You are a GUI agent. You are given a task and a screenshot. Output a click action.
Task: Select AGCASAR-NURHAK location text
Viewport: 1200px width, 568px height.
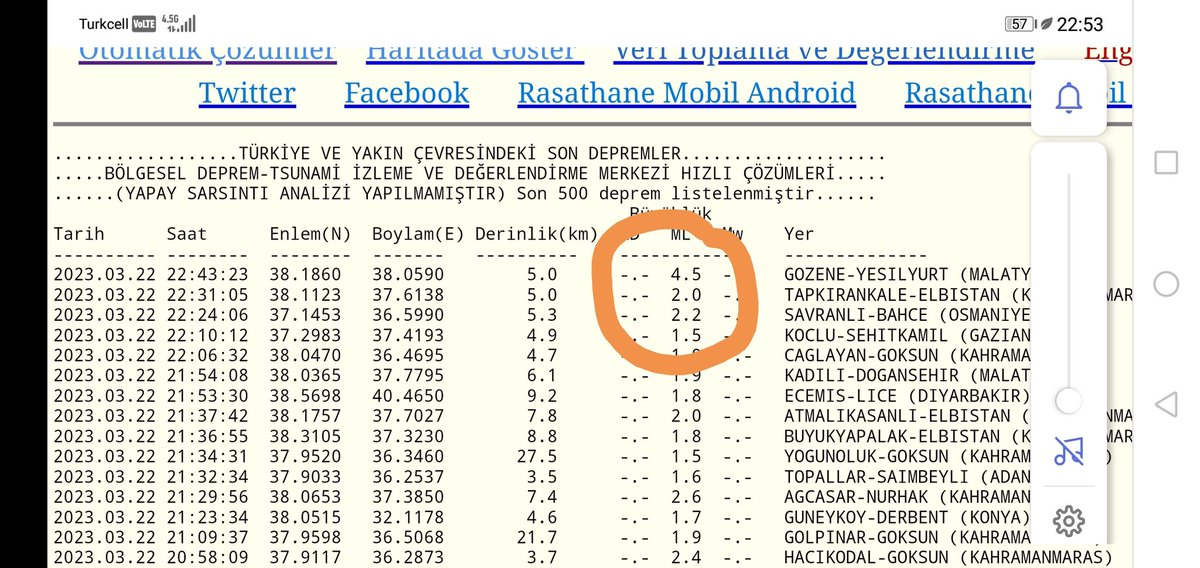pyautogui.click(x=861, y=496)
